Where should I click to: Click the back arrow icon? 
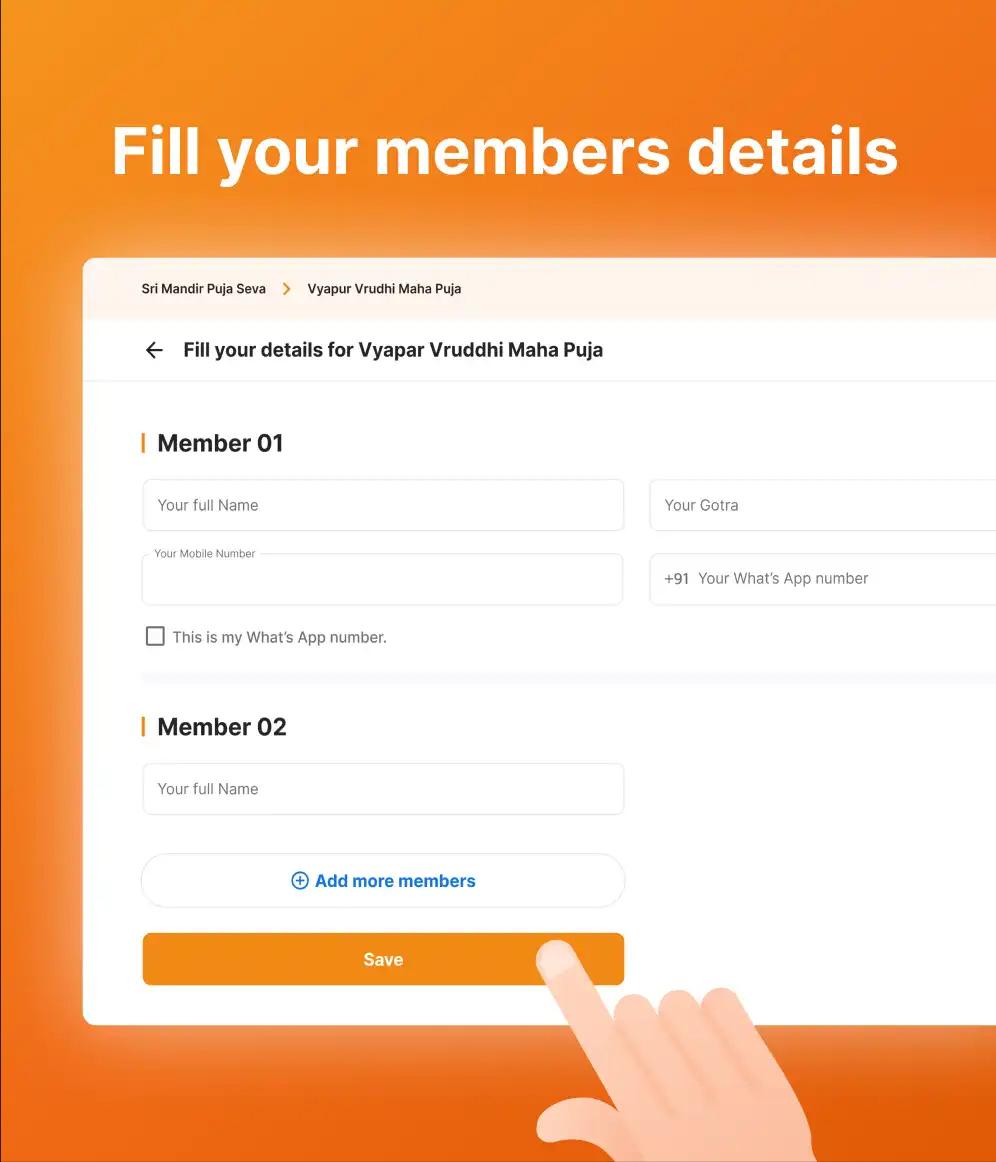(x=154, y=350)
